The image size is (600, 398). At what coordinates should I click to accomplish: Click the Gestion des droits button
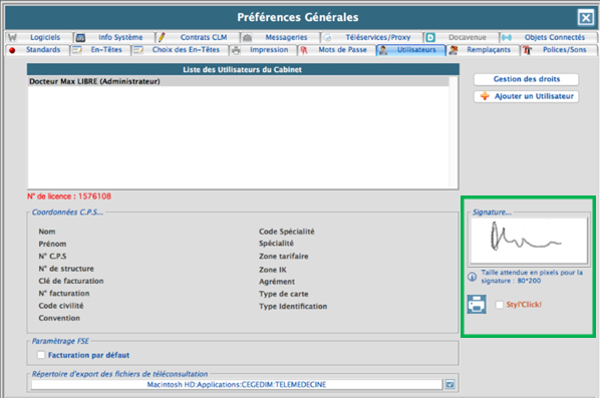tap(526, 79)
